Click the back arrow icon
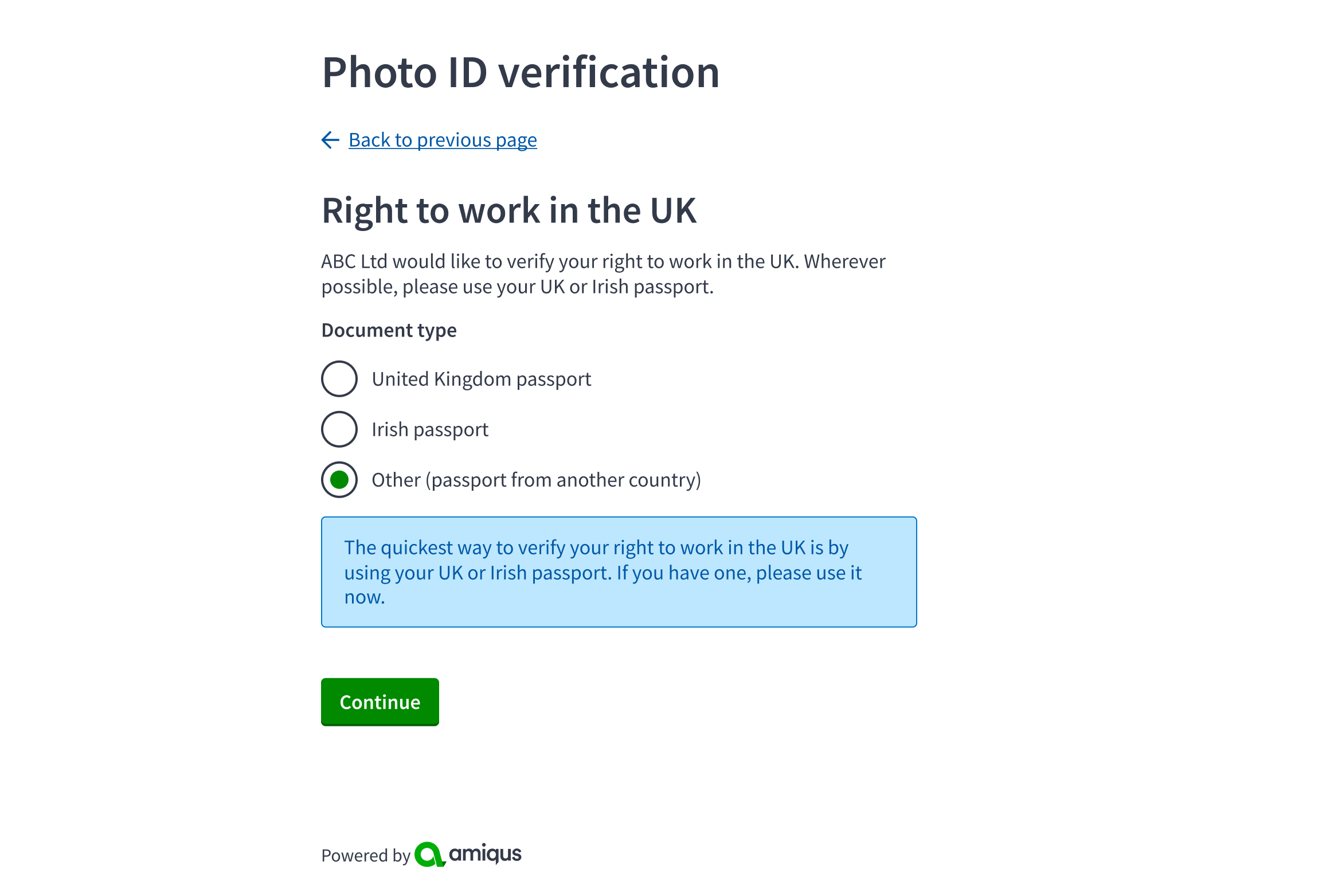Viewport: 1330px width, 896px height. 330,140
